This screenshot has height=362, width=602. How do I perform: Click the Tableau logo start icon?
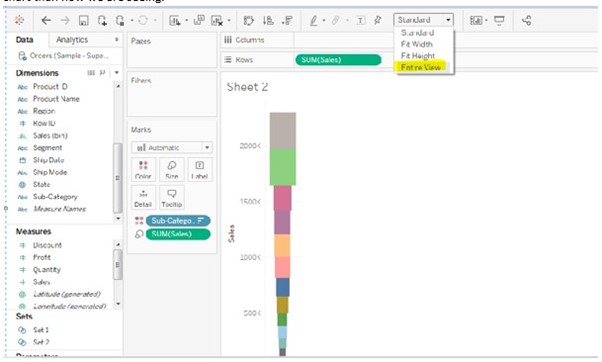[x=19, y=20]
